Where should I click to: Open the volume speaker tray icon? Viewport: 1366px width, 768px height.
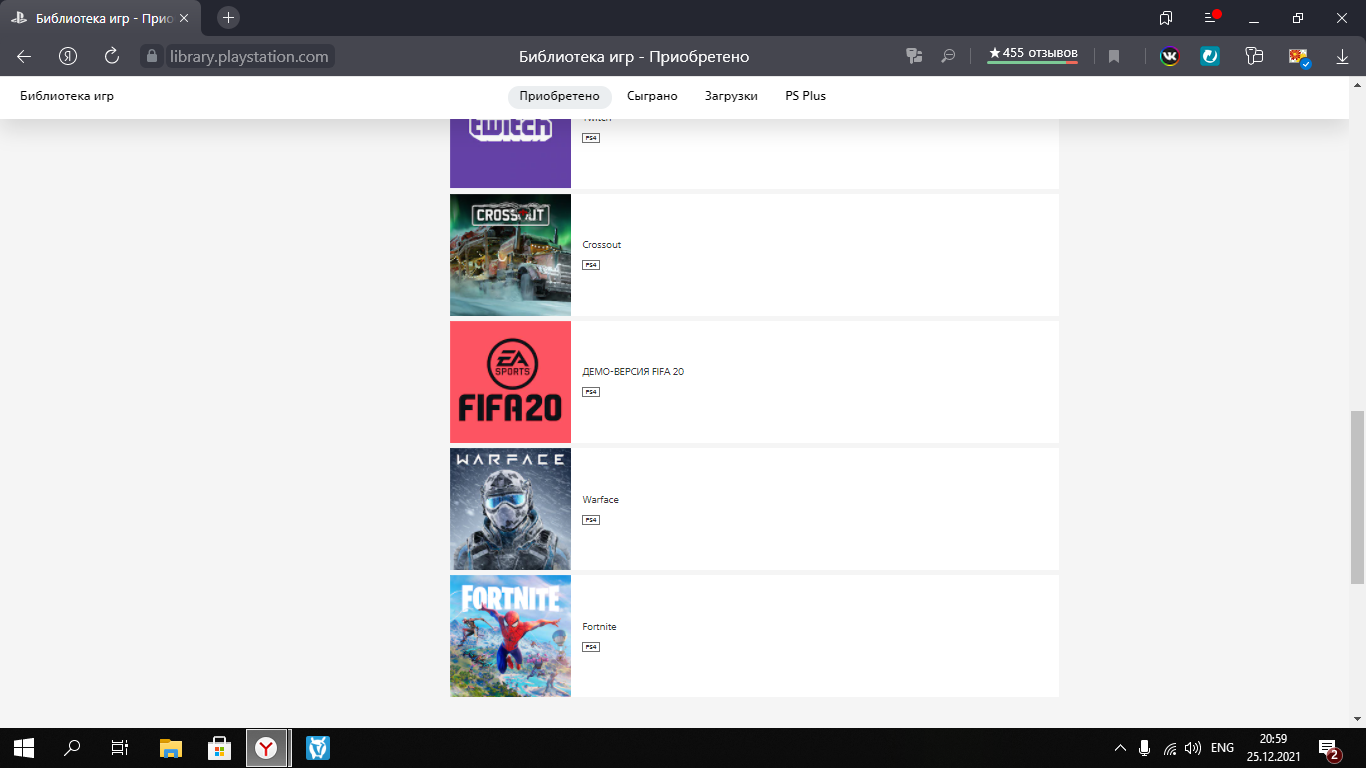1193,747
